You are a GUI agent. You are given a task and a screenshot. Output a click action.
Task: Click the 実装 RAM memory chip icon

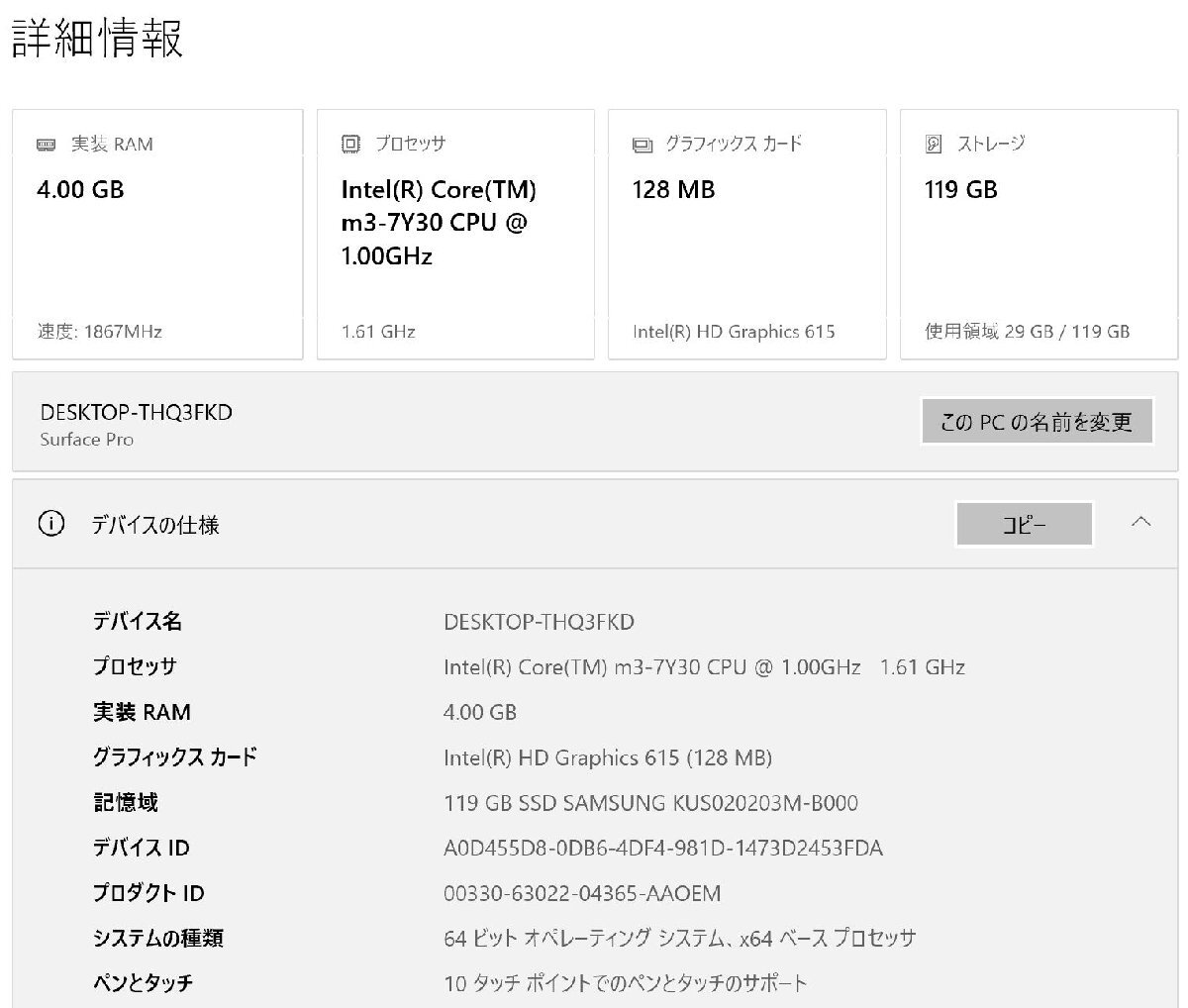[48, 143]
